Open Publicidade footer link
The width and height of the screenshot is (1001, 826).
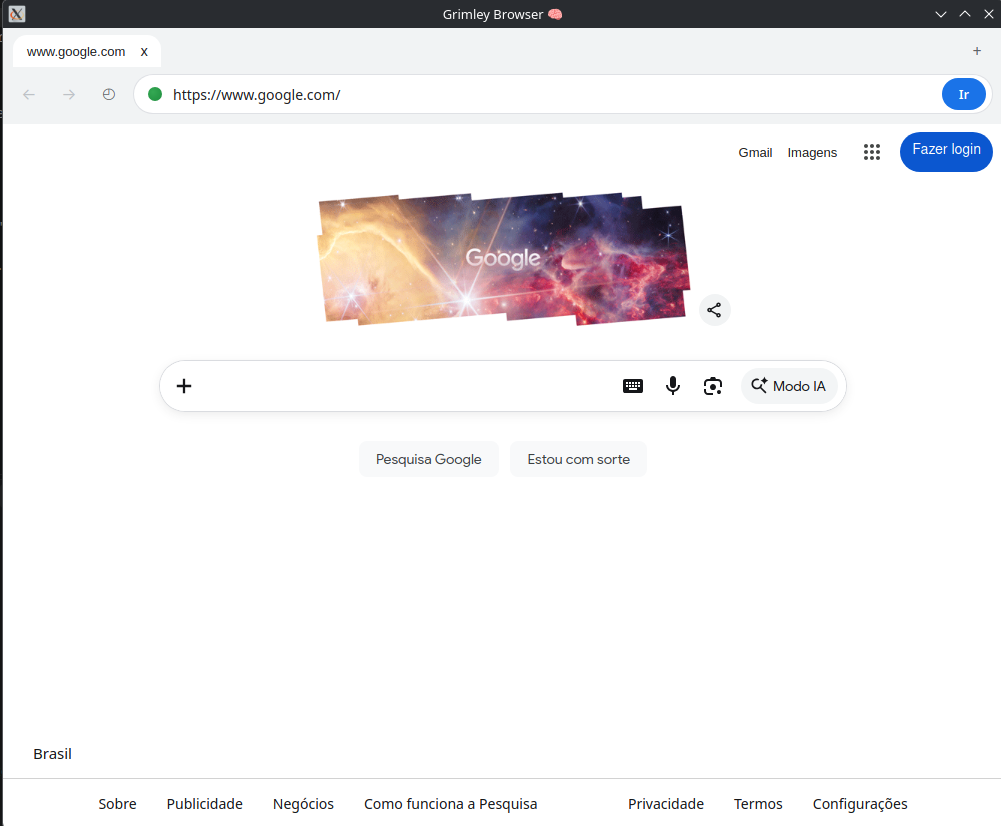(204, 804)
